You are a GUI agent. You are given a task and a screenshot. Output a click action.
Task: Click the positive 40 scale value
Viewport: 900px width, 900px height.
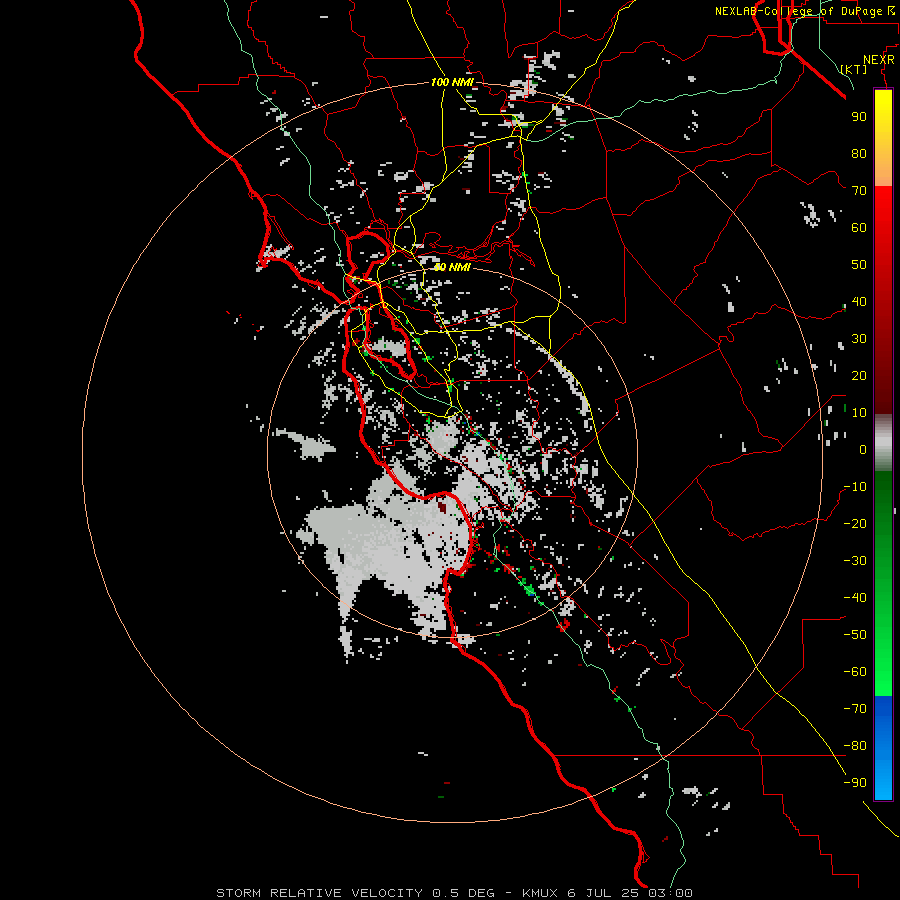859,302
